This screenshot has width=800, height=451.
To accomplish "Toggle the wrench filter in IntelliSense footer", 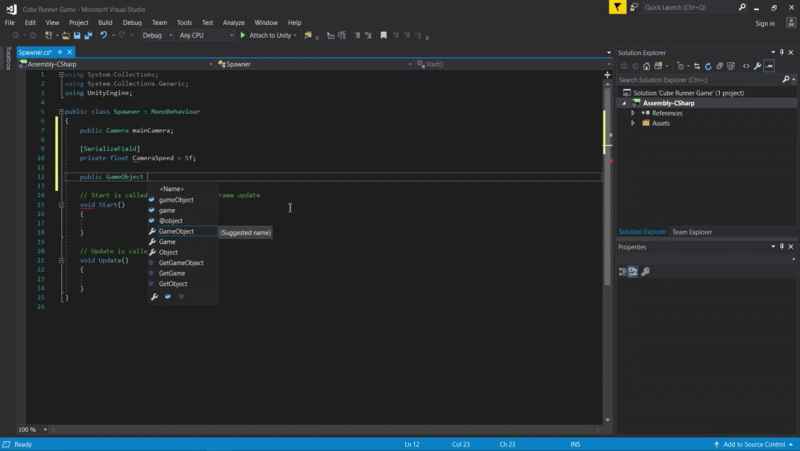I will [x=155, y=296].
